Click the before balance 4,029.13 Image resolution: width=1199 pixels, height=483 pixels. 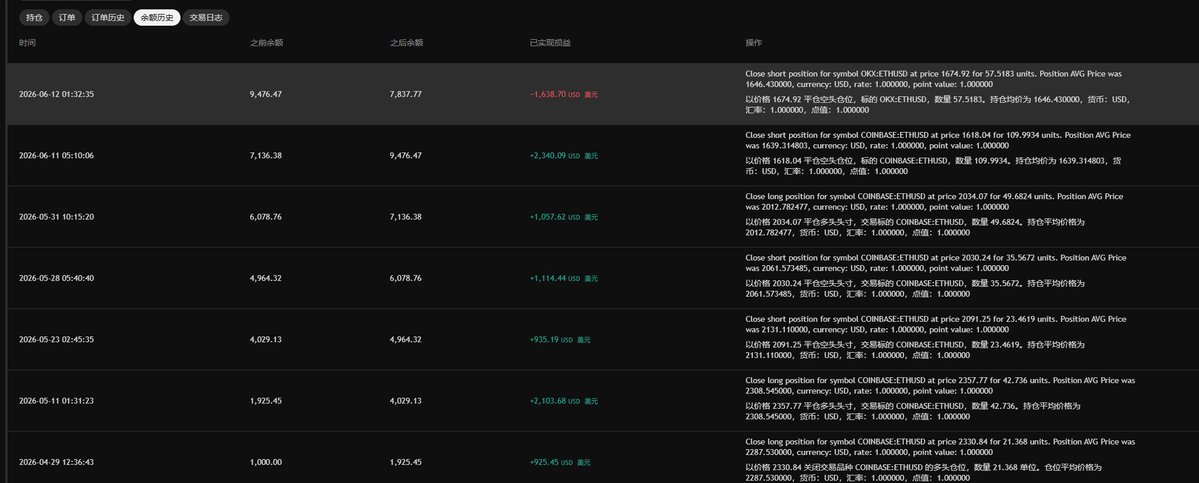pyautogui.click(x=266, y=339)
